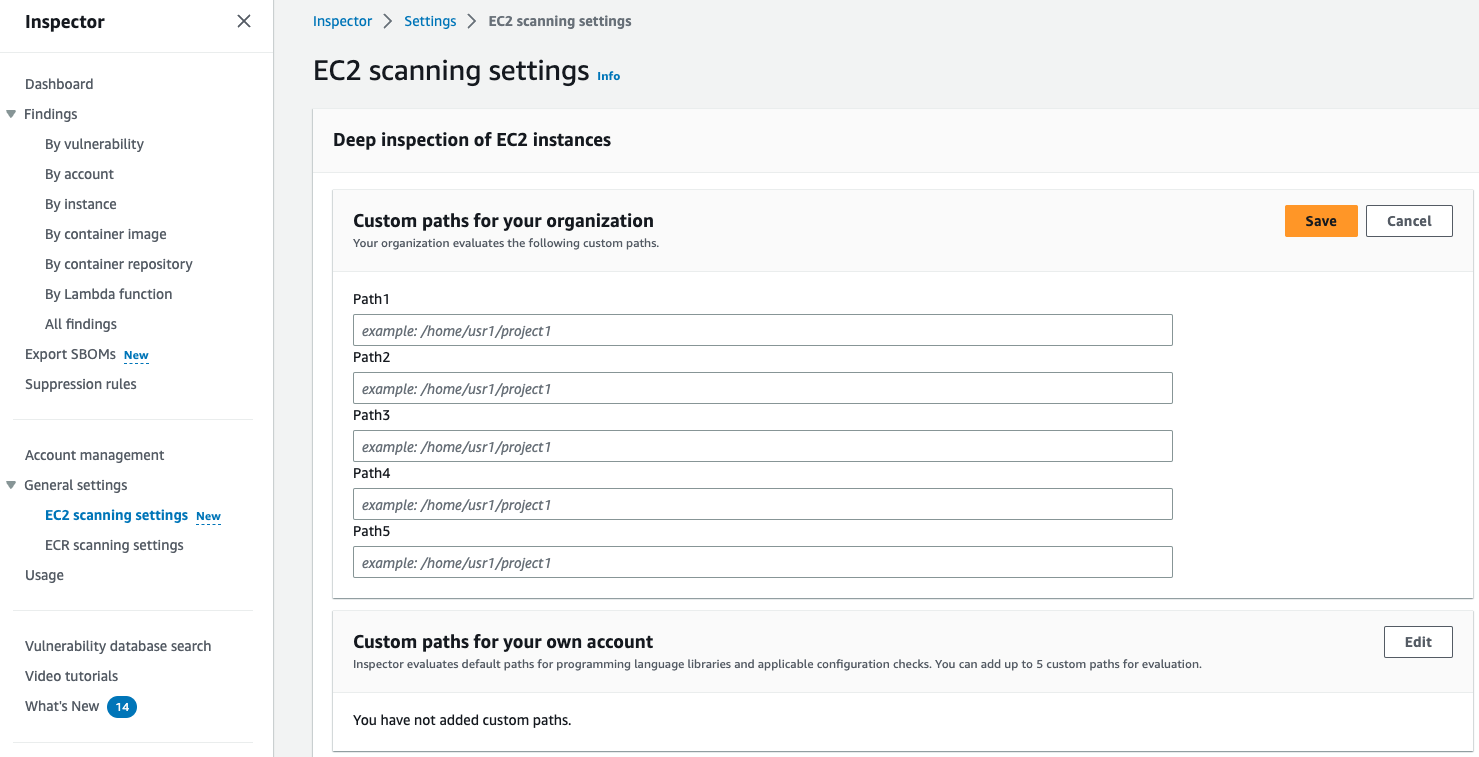View findings By container repository
Screen dimensions: 1479x757
pyautogui.click(x=119, y=264)
